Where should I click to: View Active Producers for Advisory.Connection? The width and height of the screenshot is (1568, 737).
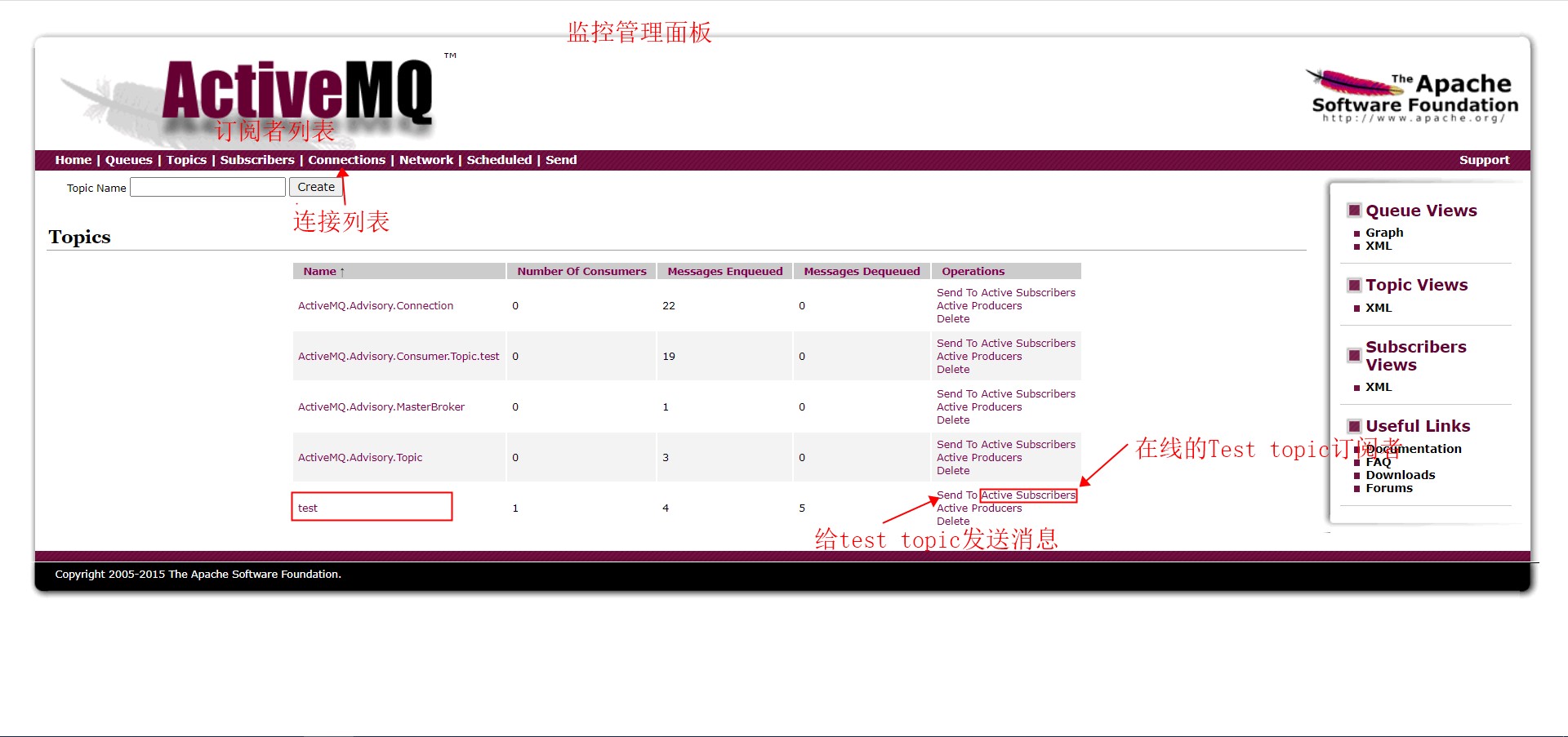pyautogui.click(x=979, y=305)
